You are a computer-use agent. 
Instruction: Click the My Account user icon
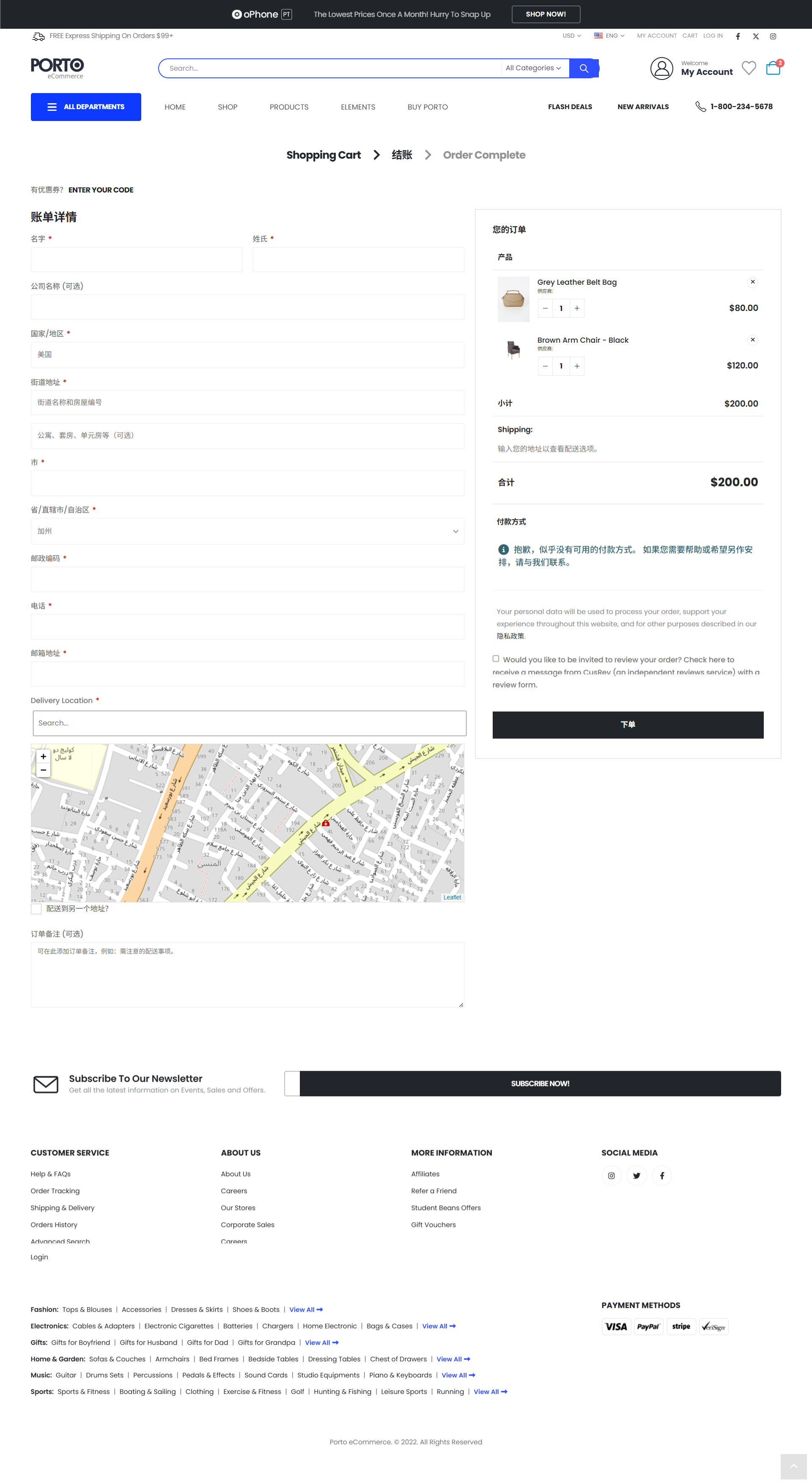[661, 69]
